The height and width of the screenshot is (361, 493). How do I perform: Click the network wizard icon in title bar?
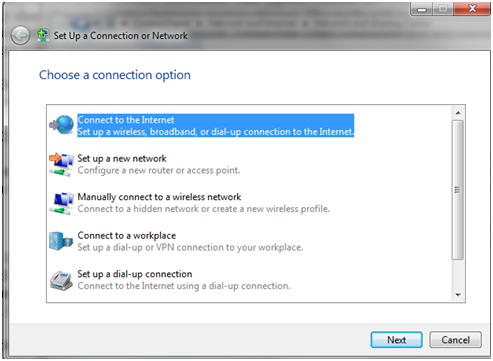pyautogui.click(x=43, y=35)
